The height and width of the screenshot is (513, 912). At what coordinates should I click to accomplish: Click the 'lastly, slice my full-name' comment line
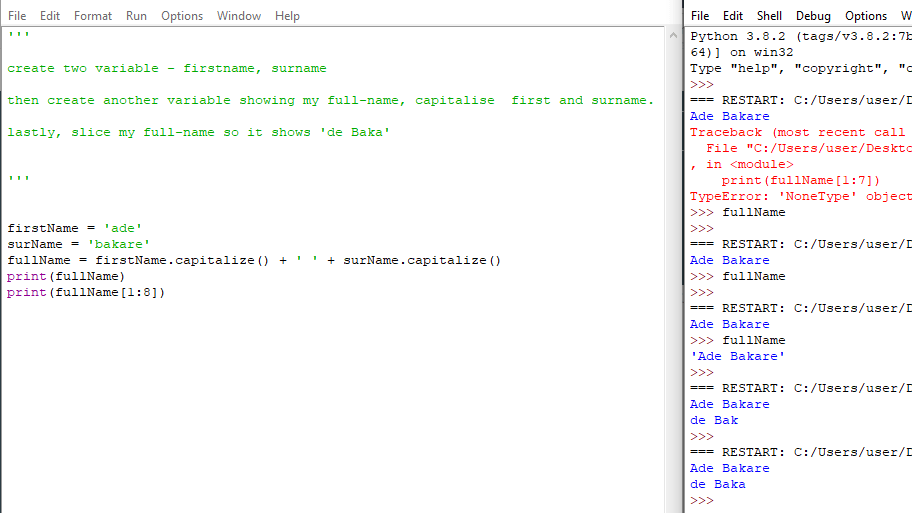pos(198,132)
